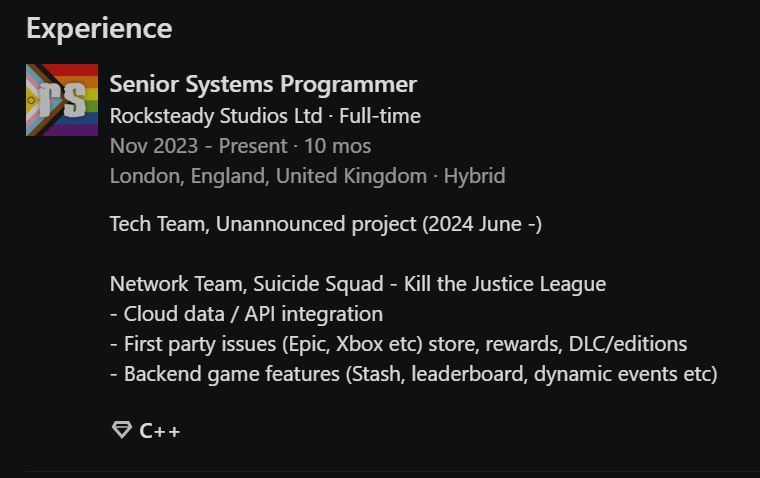Image resolution: width=760 pixels, height=478 pixels.
Task: Click the Experience section heading
Action: [x=99, y=28]
